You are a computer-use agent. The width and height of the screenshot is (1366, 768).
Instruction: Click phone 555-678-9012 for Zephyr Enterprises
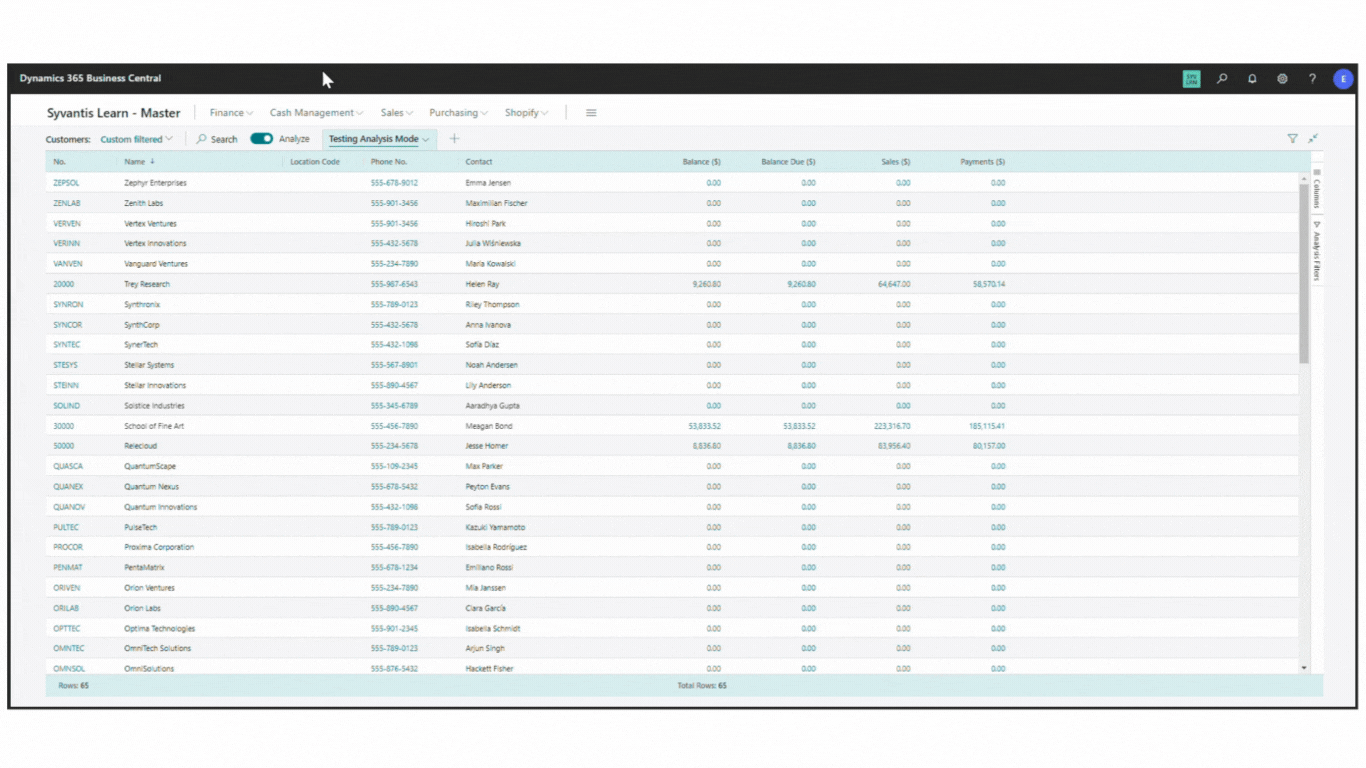coord(394,183)
